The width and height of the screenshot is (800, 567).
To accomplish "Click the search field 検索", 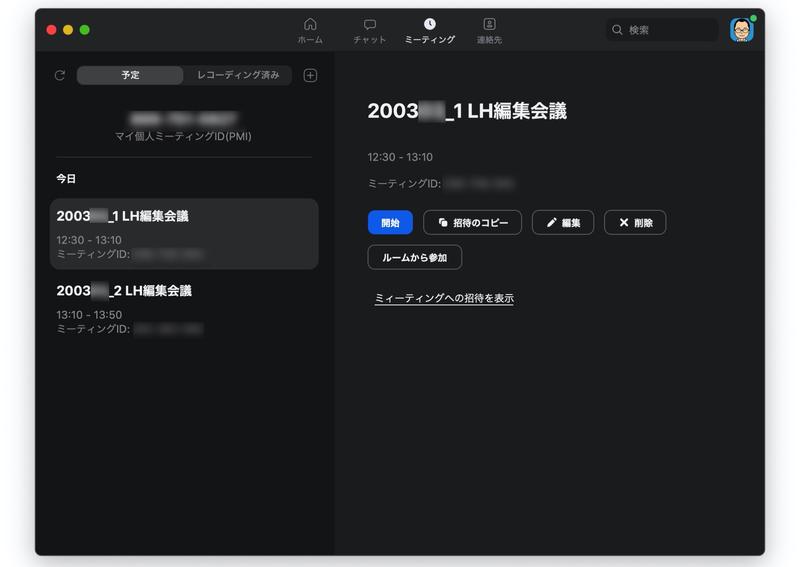I will pyautogui.click(x=662, y=30).
